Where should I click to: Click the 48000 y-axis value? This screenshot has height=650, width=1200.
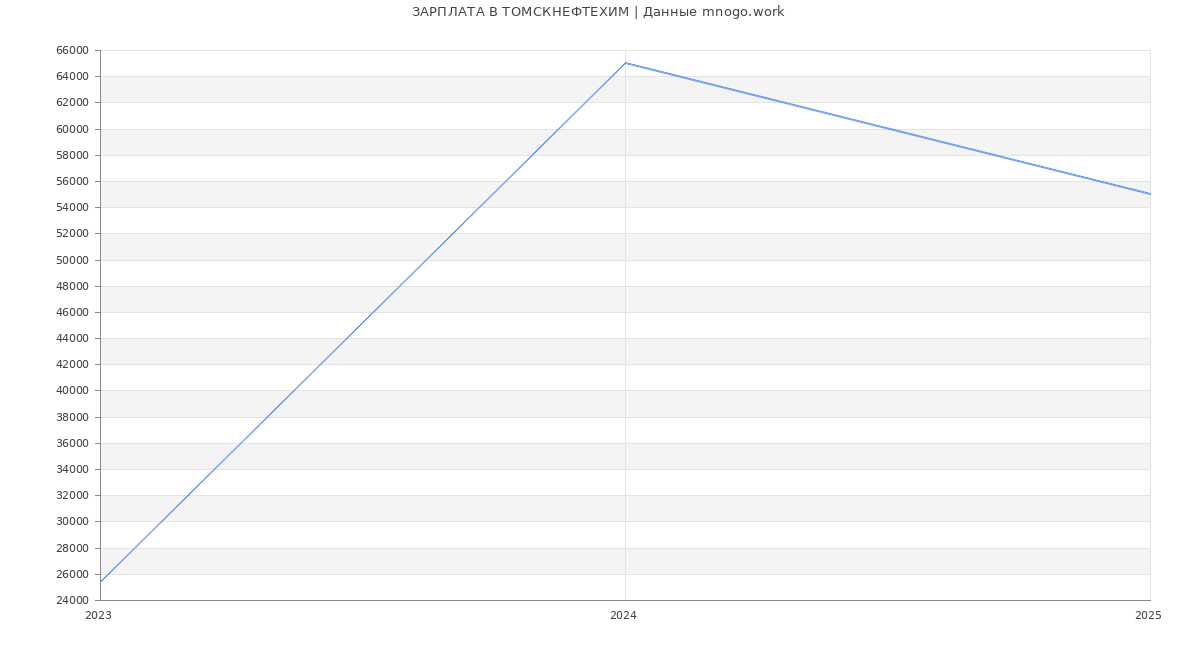click(x=72, y=286)
